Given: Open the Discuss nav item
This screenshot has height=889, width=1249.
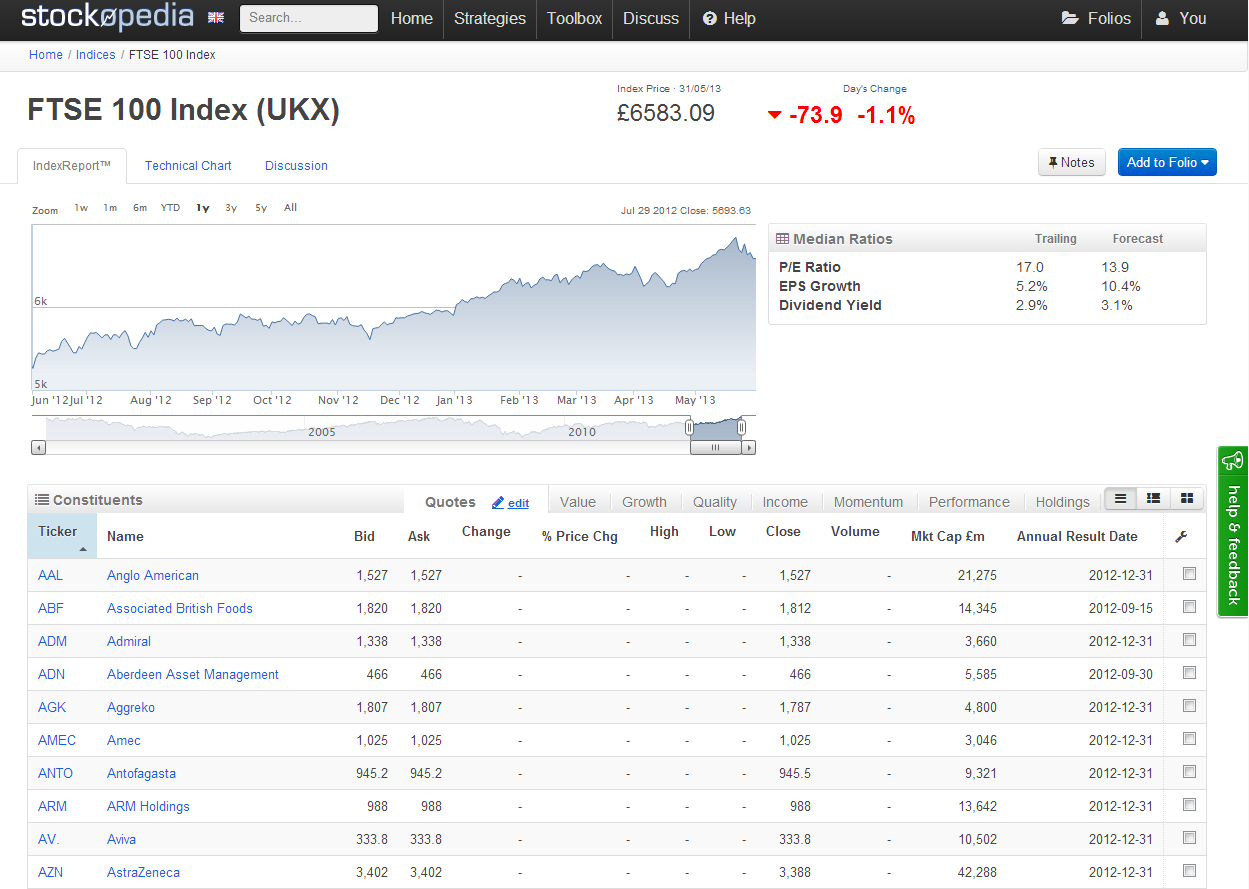Looking at the screenshot, I should point(651,18).
